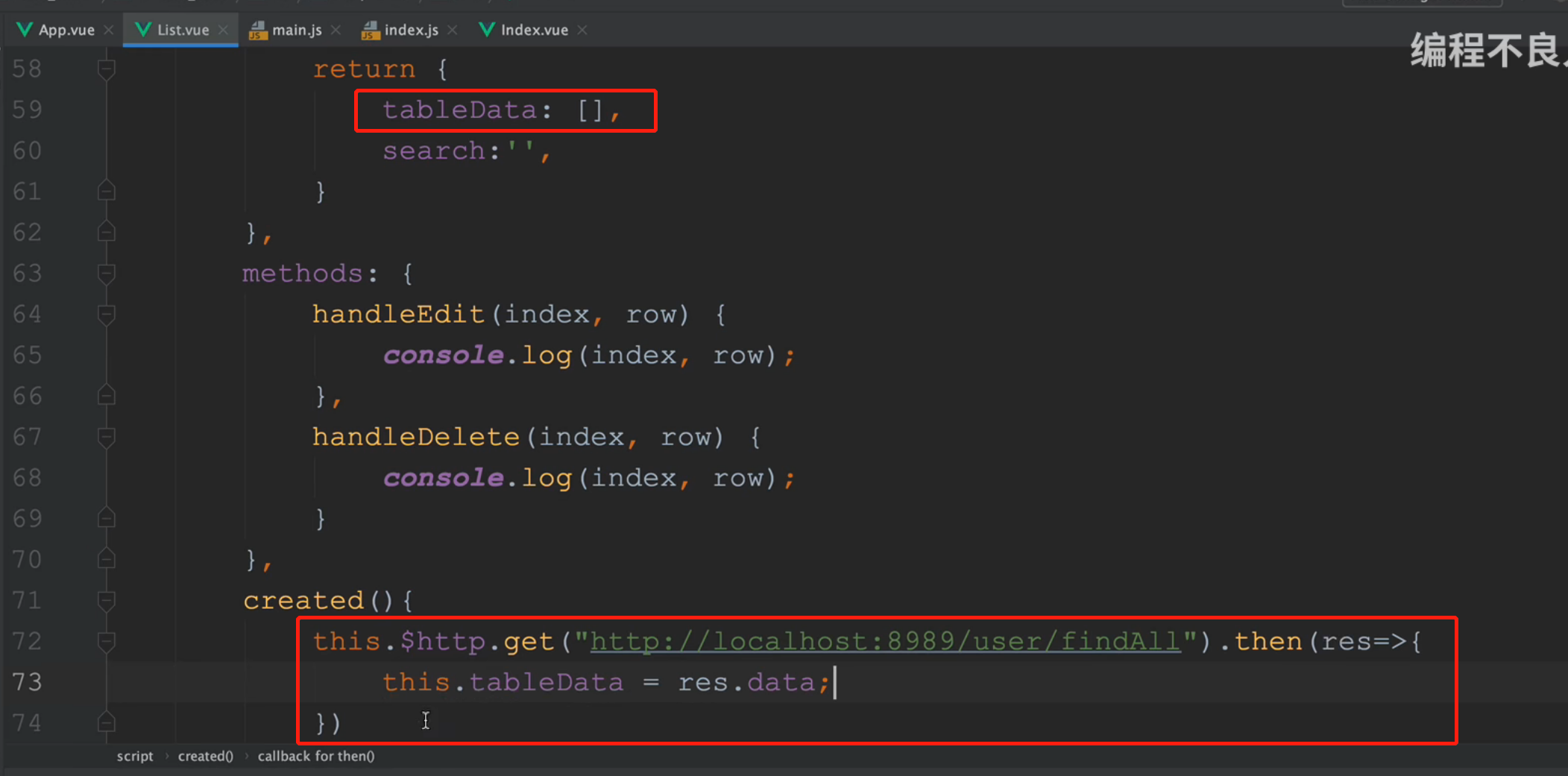1568x776 pixels.
Task: Collapse fold end marker at line 61
Action: (x=107, y=192)
